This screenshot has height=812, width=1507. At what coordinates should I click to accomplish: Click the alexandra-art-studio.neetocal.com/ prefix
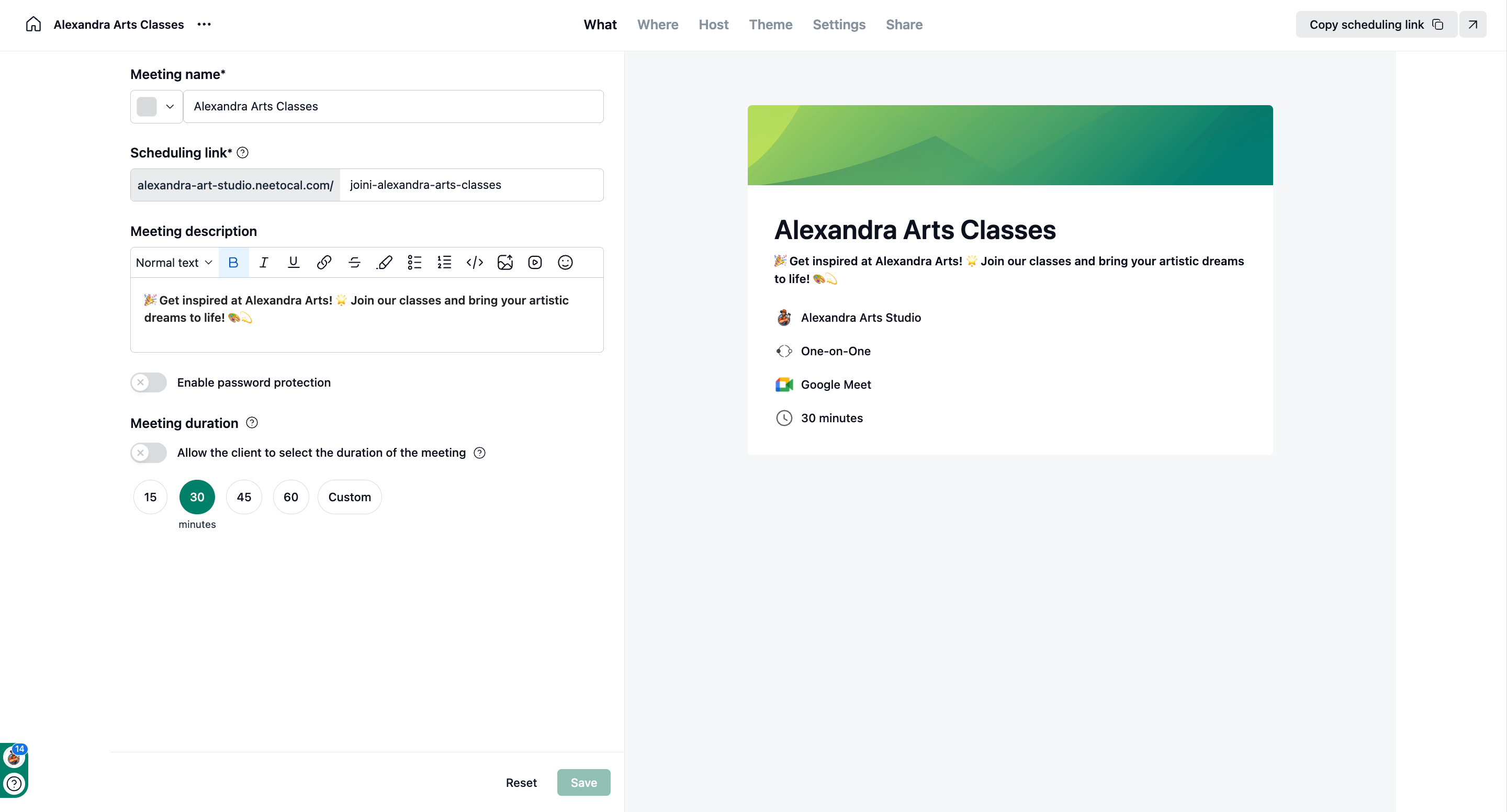coord(235,185)
